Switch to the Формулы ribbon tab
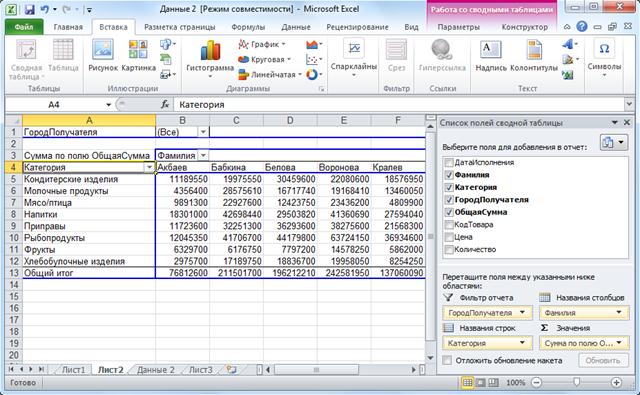The width and height of the screenshot is (640, 395). tap(248, 27)
